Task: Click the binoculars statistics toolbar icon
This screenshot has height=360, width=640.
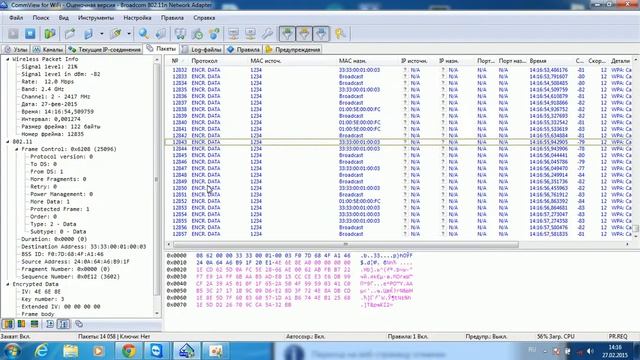Action: (x=180, y=34)
